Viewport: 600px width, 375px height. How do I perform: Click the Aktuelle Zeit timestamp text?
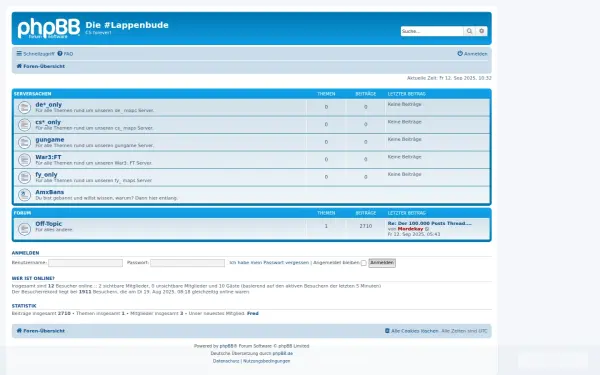point(449,78)
